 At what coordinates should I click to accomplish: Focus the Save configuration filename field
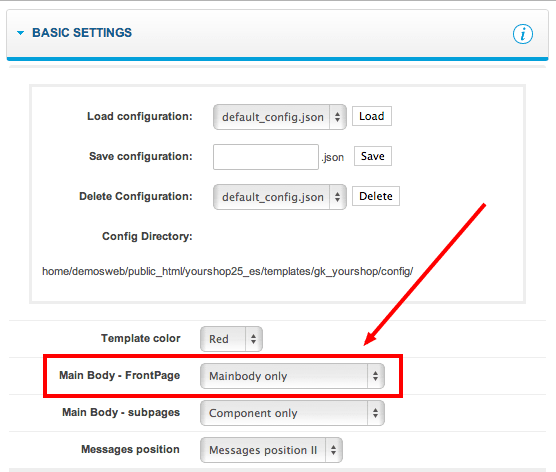pos(266,157)
